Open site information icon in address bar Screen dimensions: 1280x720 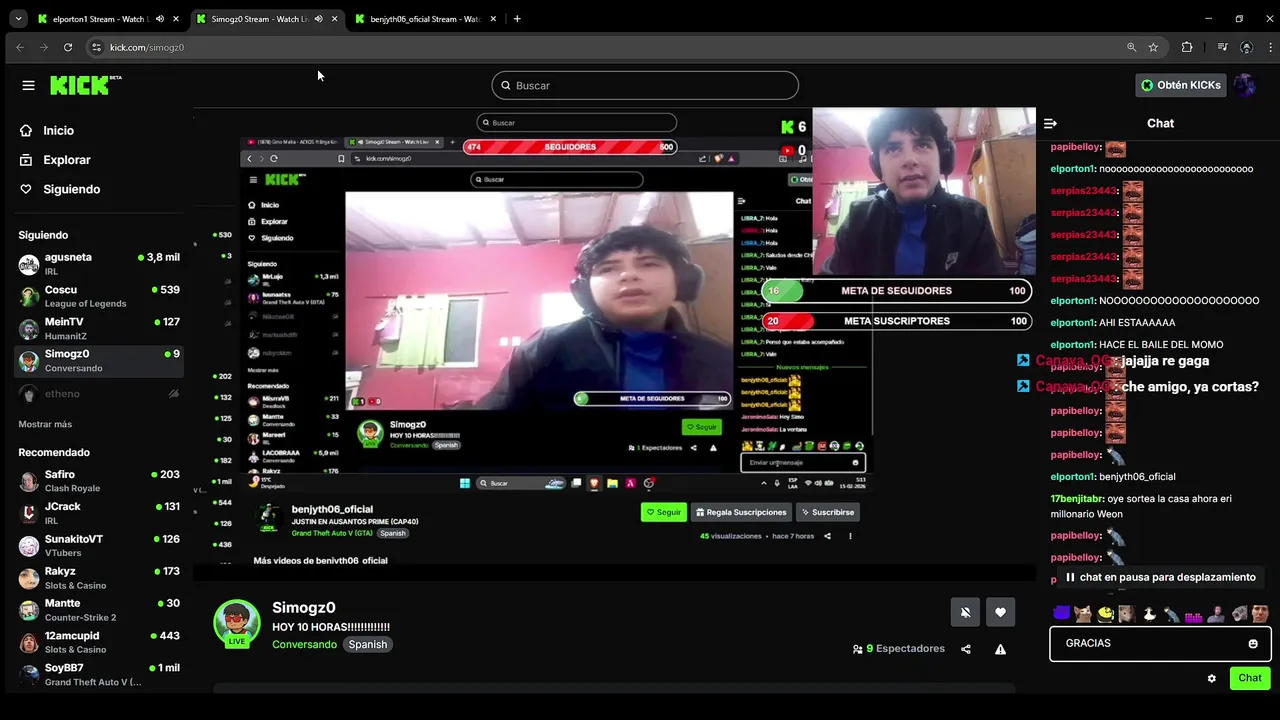coord(96,47)
